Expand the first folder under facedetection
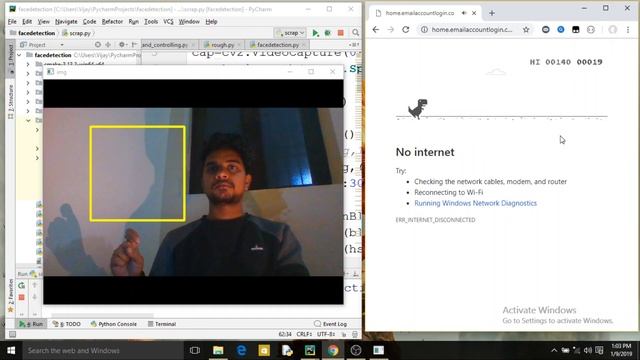640x360 pixels. (x=28, y=64)
